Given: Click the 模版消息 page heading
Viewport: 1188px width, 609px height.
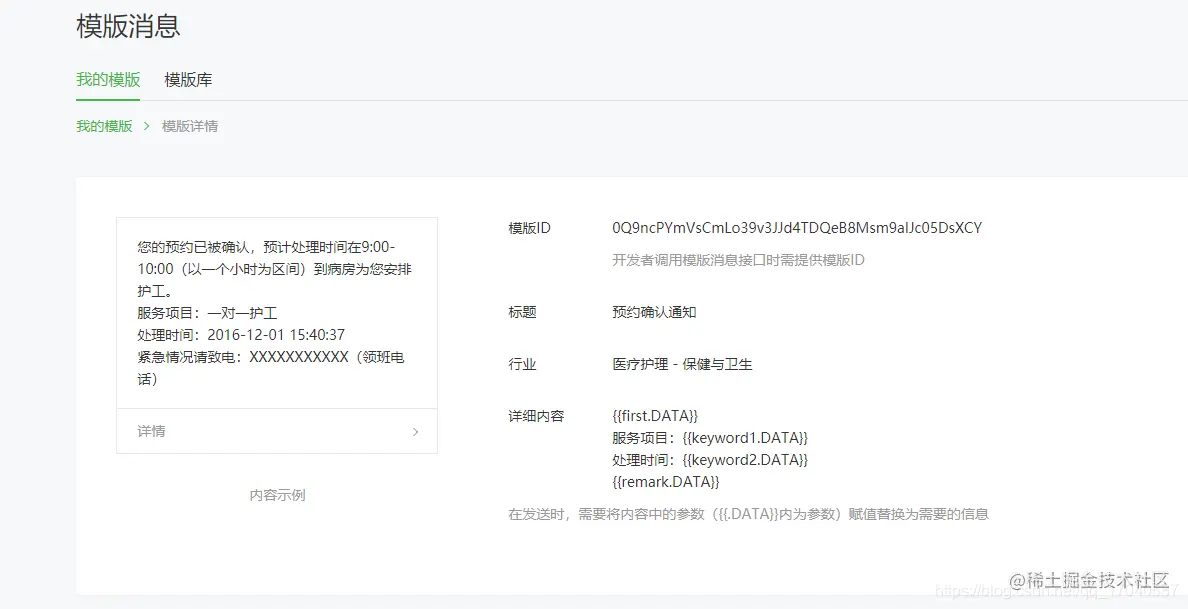Looking at the screenshot, I should (127, 27).
